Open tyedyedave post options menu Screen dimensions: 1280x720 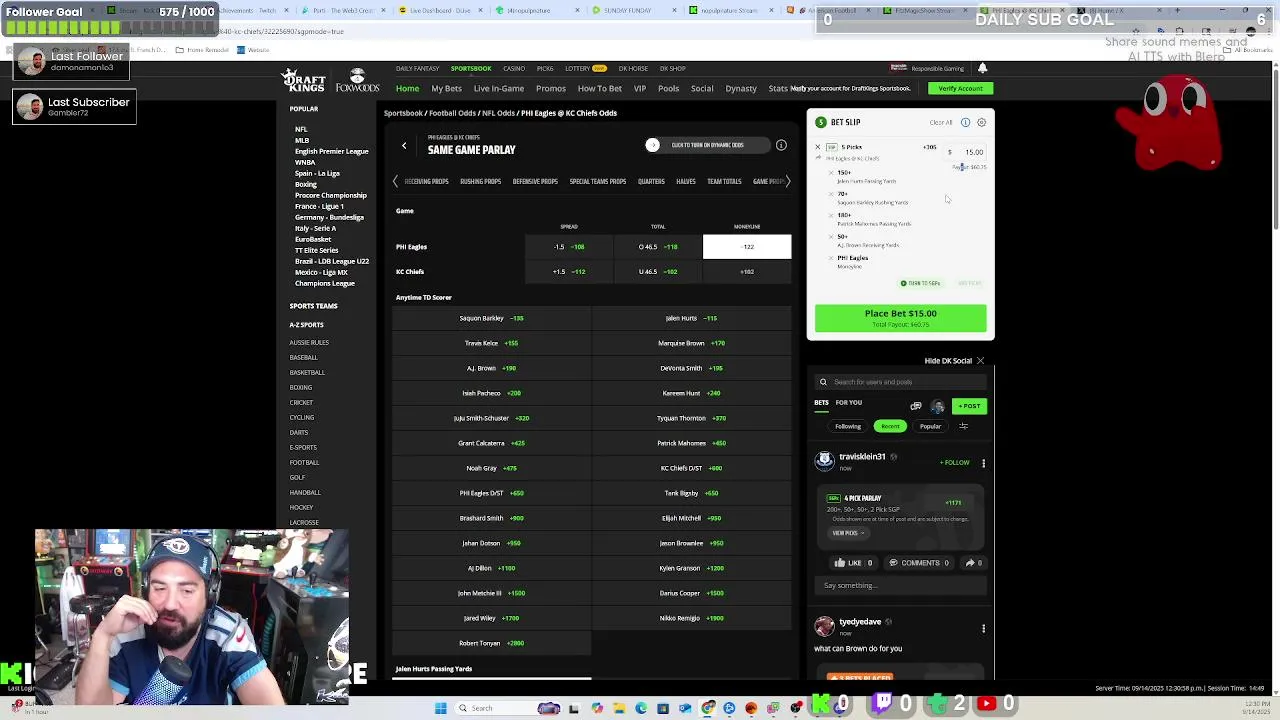[x=983, y=629]
